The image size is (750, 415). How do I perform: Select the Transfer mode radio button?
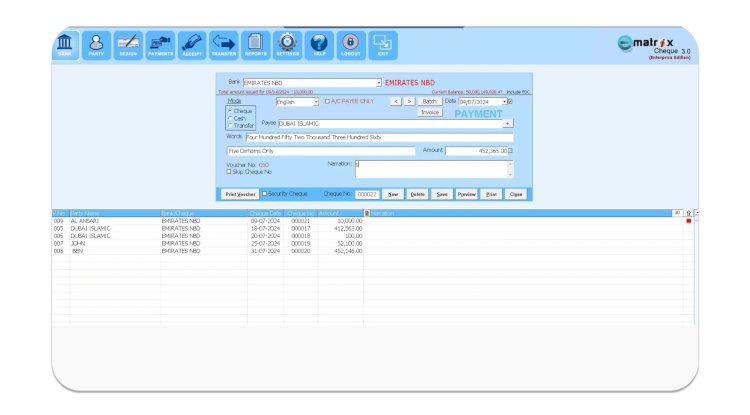click(x=230, y=125)
